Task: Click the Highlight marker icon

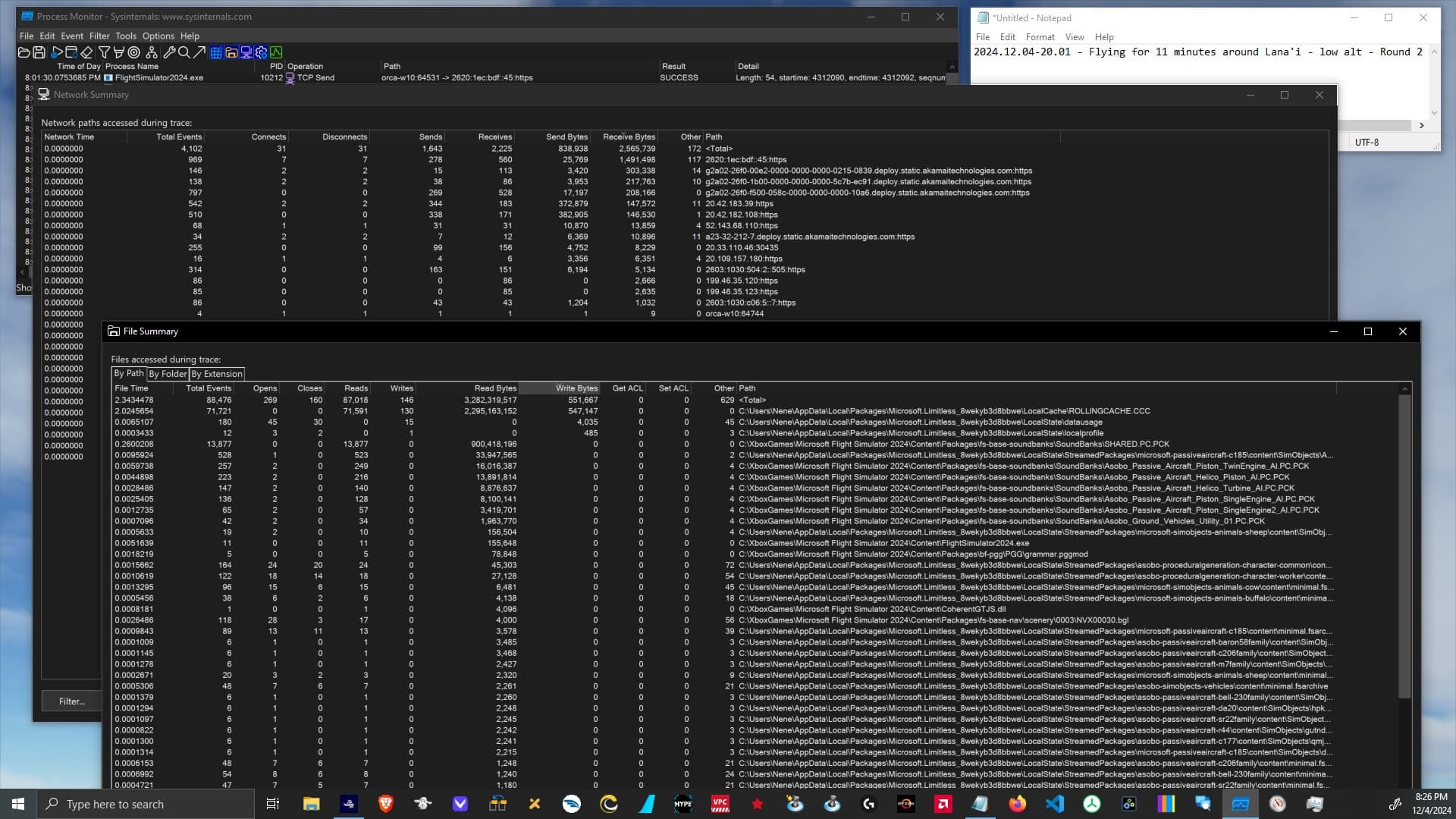Action: point(119,52)
